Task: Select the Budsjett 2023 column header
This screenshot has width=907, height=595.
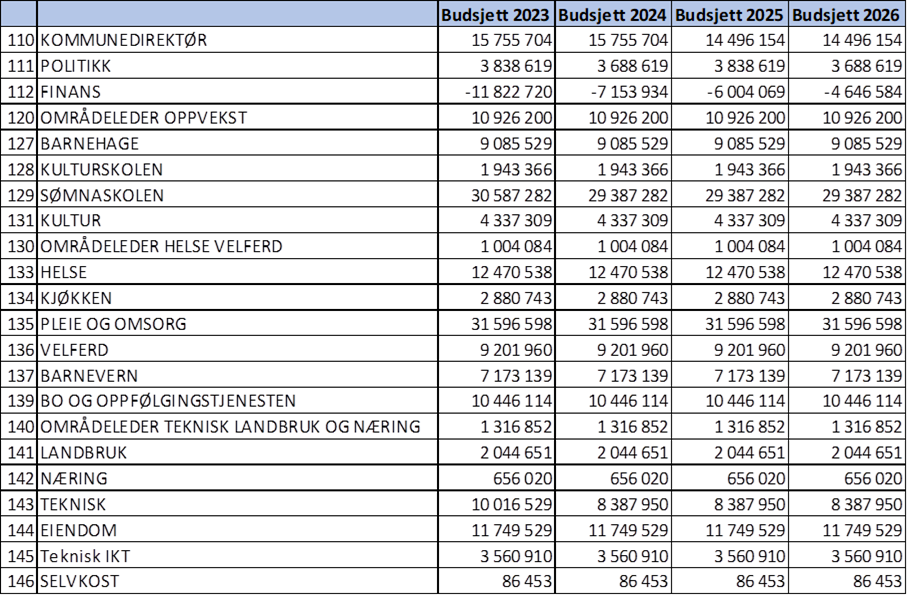Action: [496, 14]
